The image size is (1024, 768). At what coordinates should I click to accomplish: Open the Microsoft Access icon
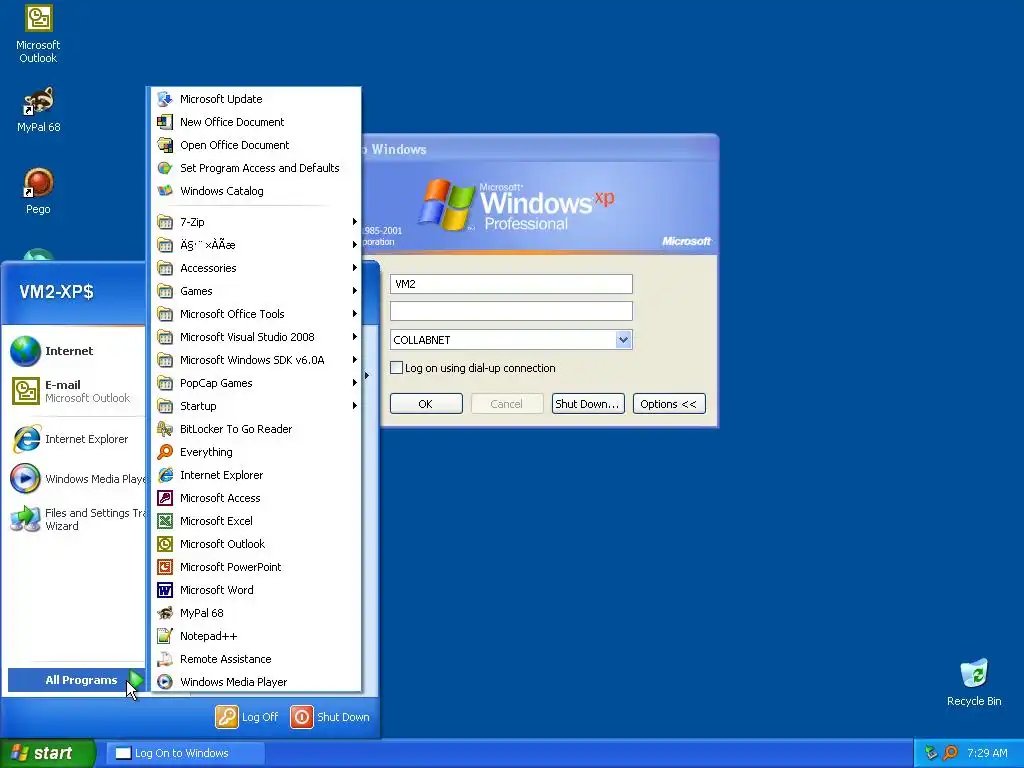click(165, 498)
